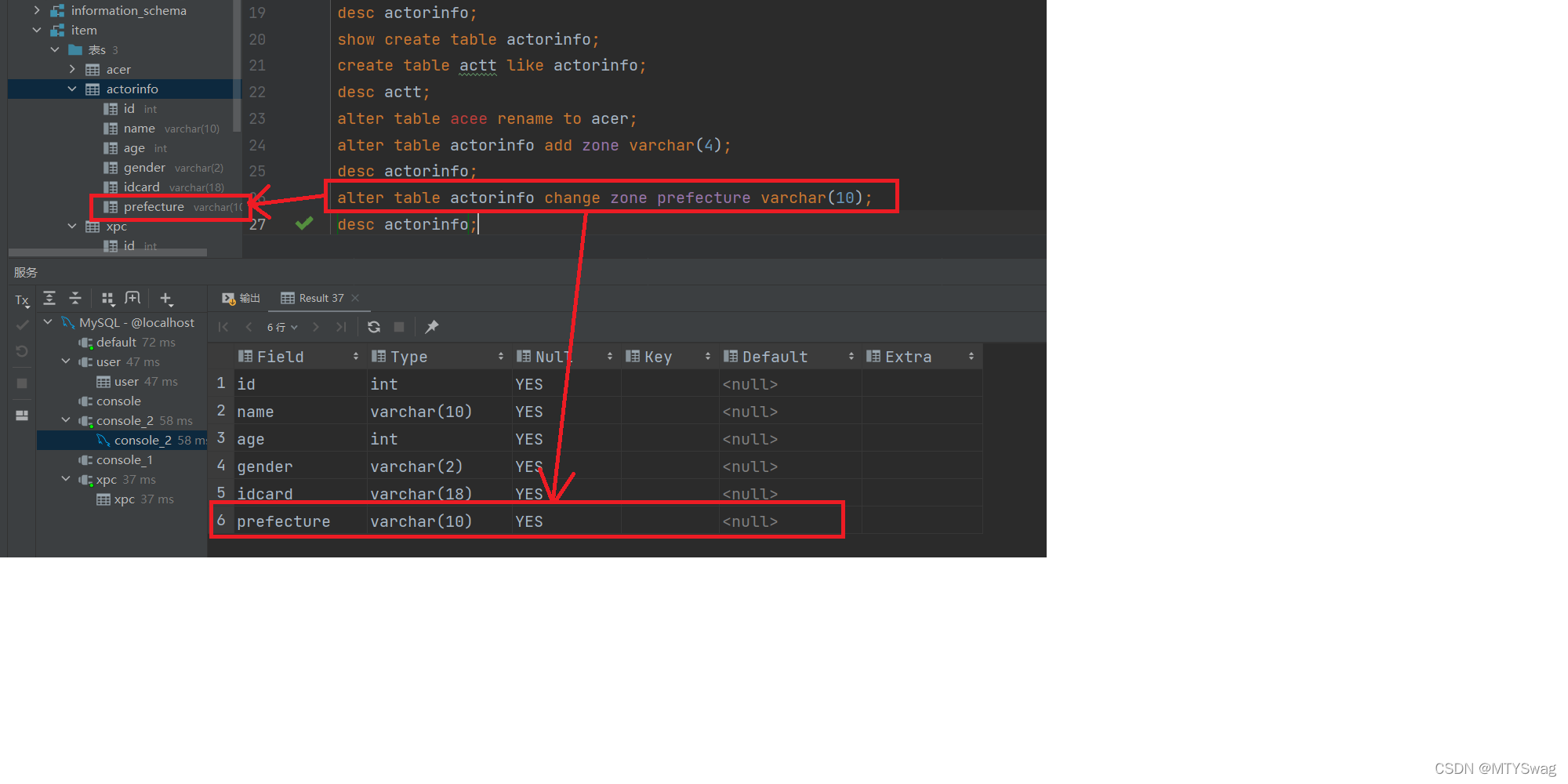Go to first page of results
Viewport: 1568px width, 784px height.
pyautogui.click(x=223, y=327)
